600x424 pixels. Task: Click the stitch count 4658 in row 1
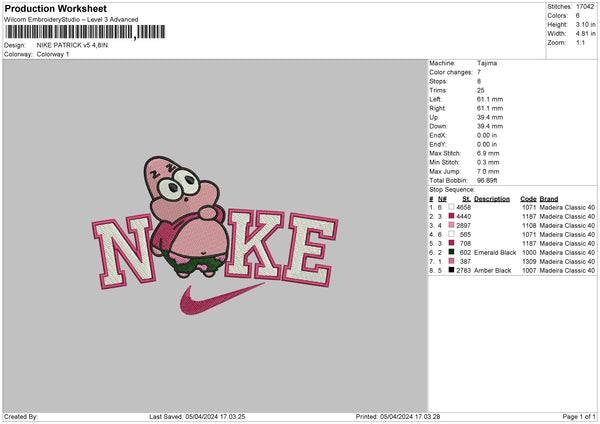pyautogui.click(x=464, y=207)
